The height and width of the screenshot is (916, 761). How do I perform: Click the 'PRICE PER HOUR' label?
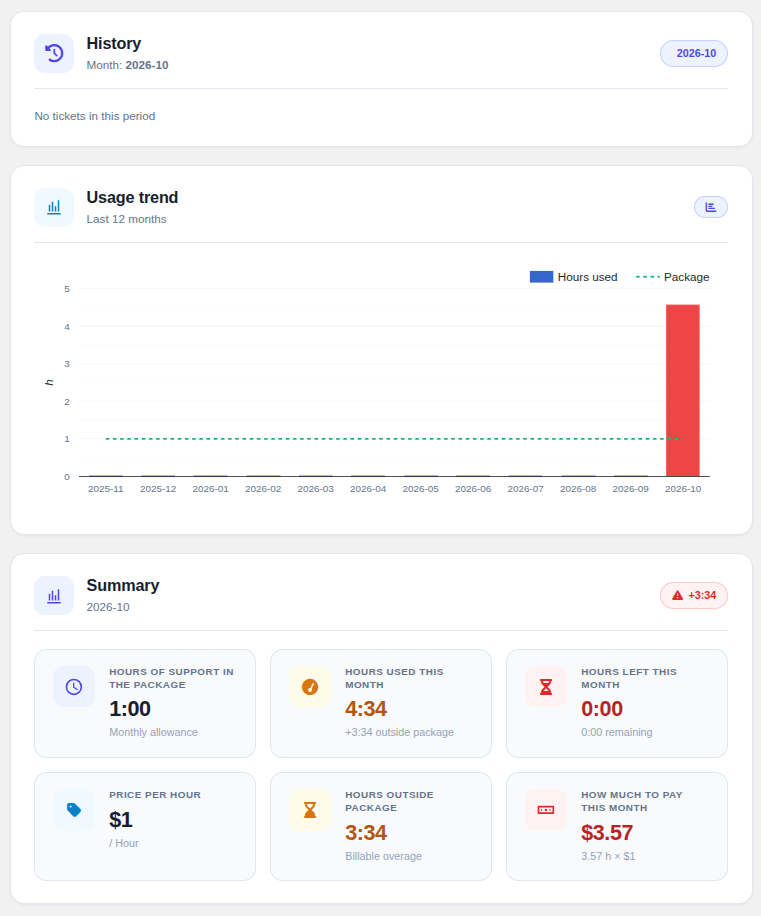click(155, 795)
